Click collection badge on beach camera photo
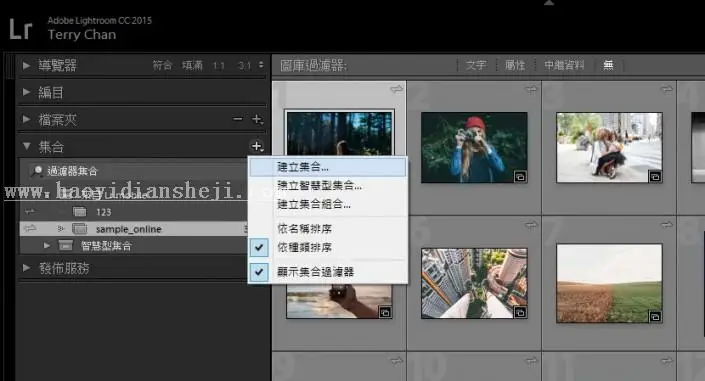Viewport: 705px width, 381px height. click(385, 312)
